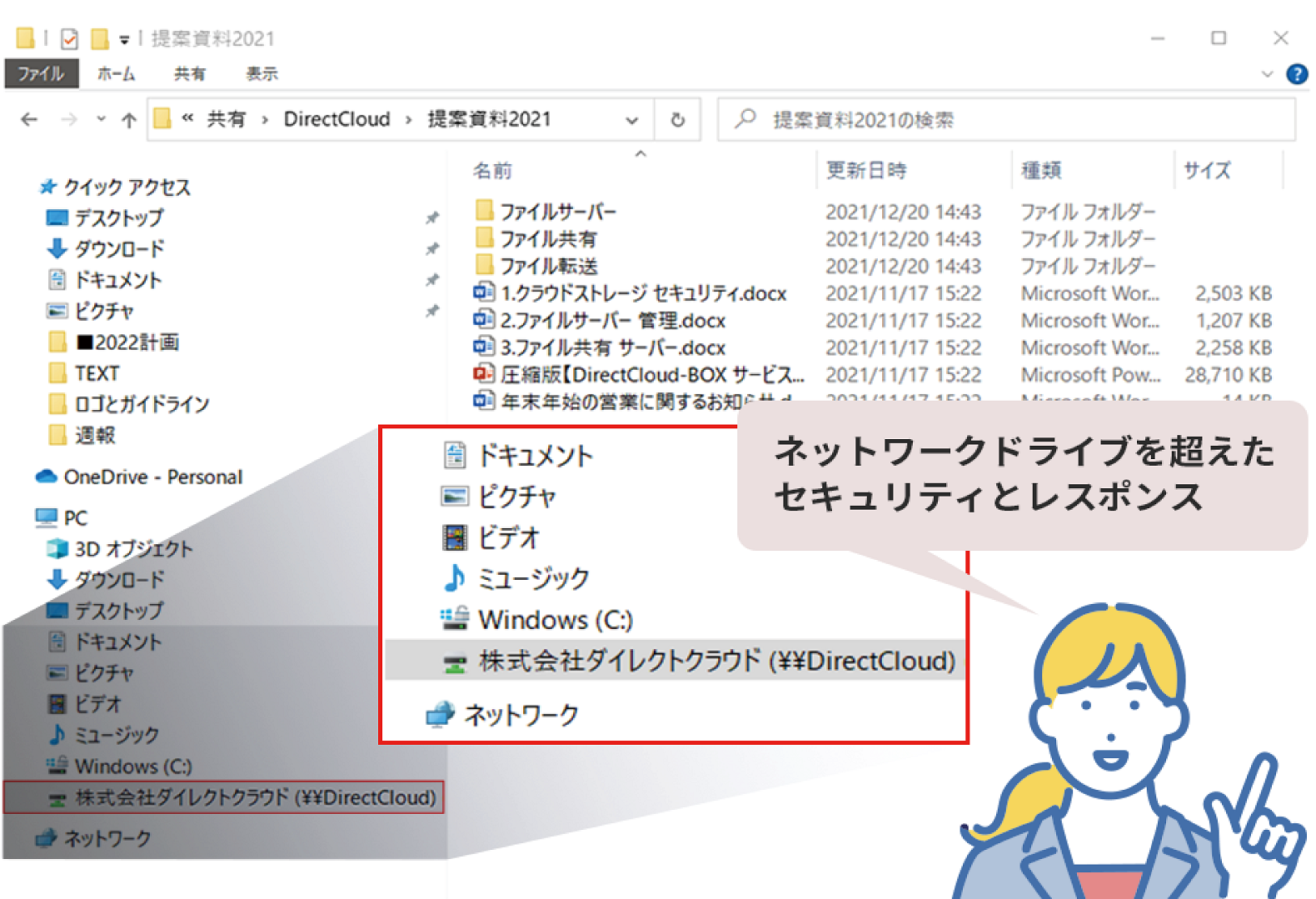Select 共有 in the address breadcrumb
Screen dimensions: 1316x899
227,119
